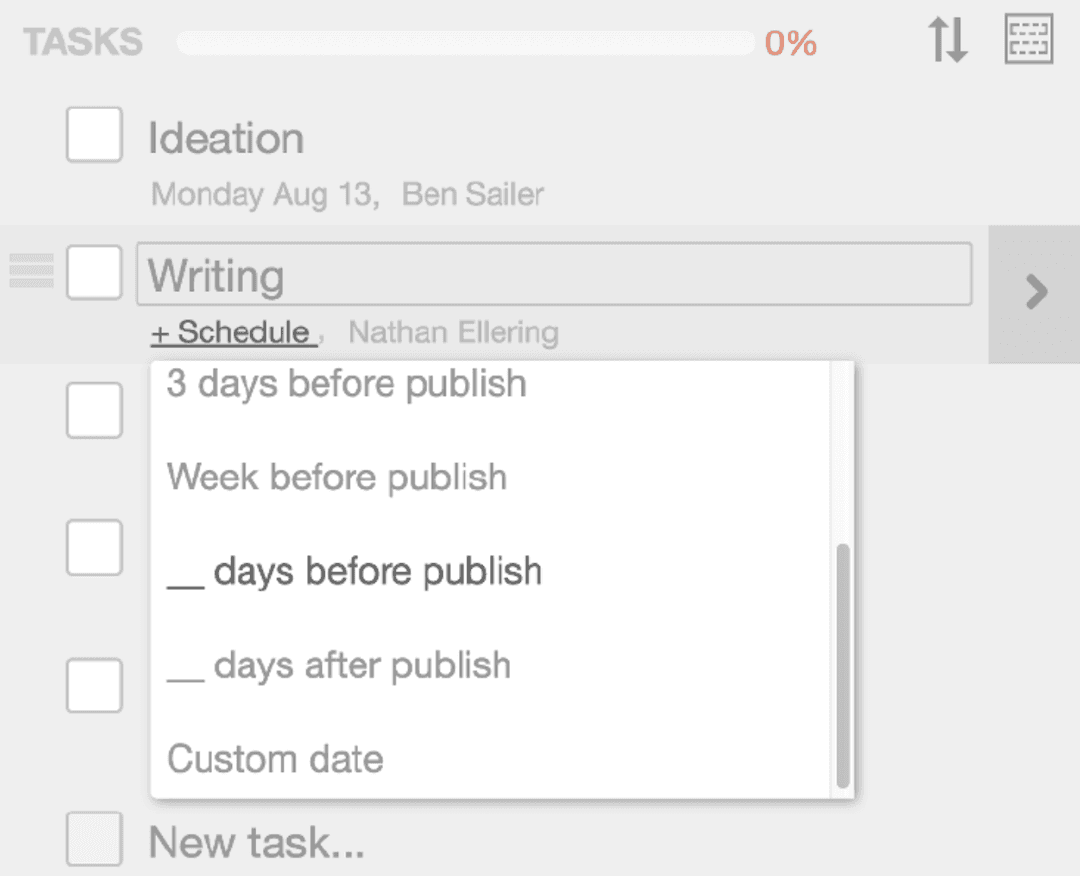The image size is (1080, 876).
Task: Select '__ days after publish' option
Action: (x=338, y=665)
